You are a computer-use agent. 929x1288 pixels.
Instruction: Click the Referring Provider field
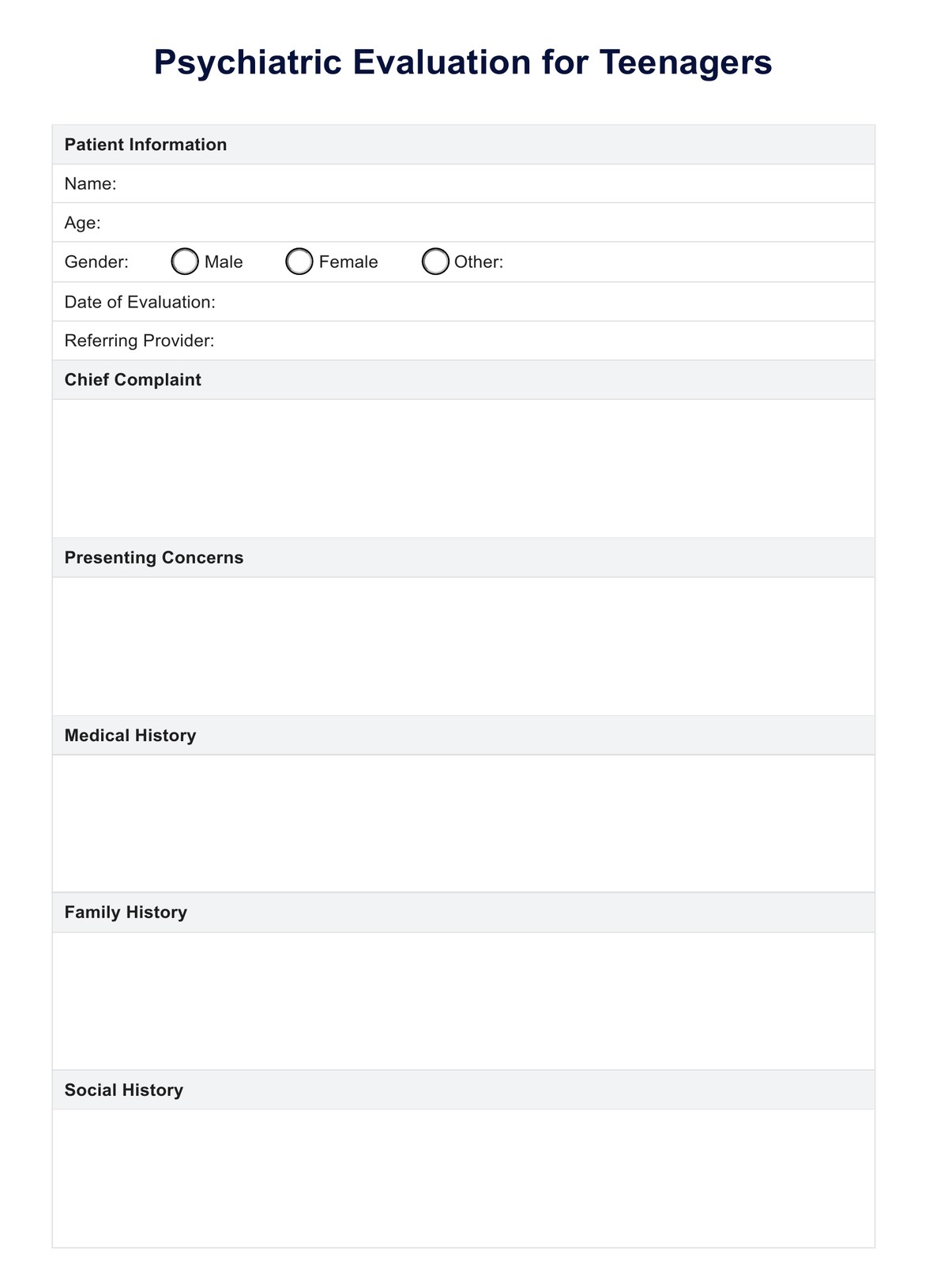point(537,341)
